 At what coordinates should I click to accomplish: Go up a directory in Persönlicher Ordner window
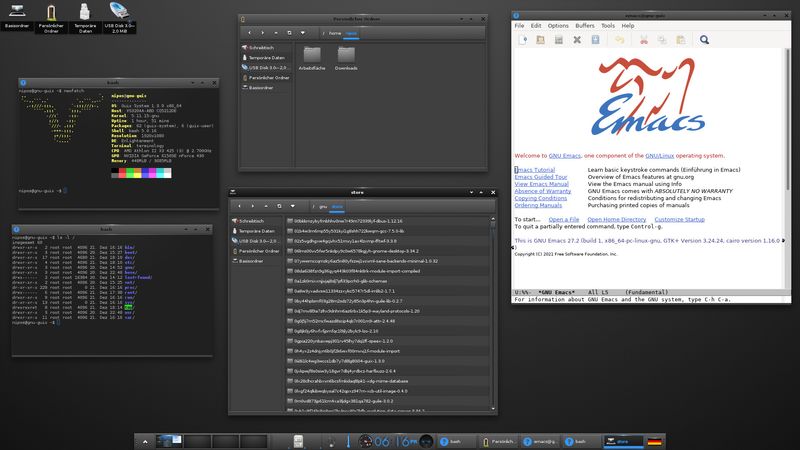pyautogui.click(x=276, y=33)
